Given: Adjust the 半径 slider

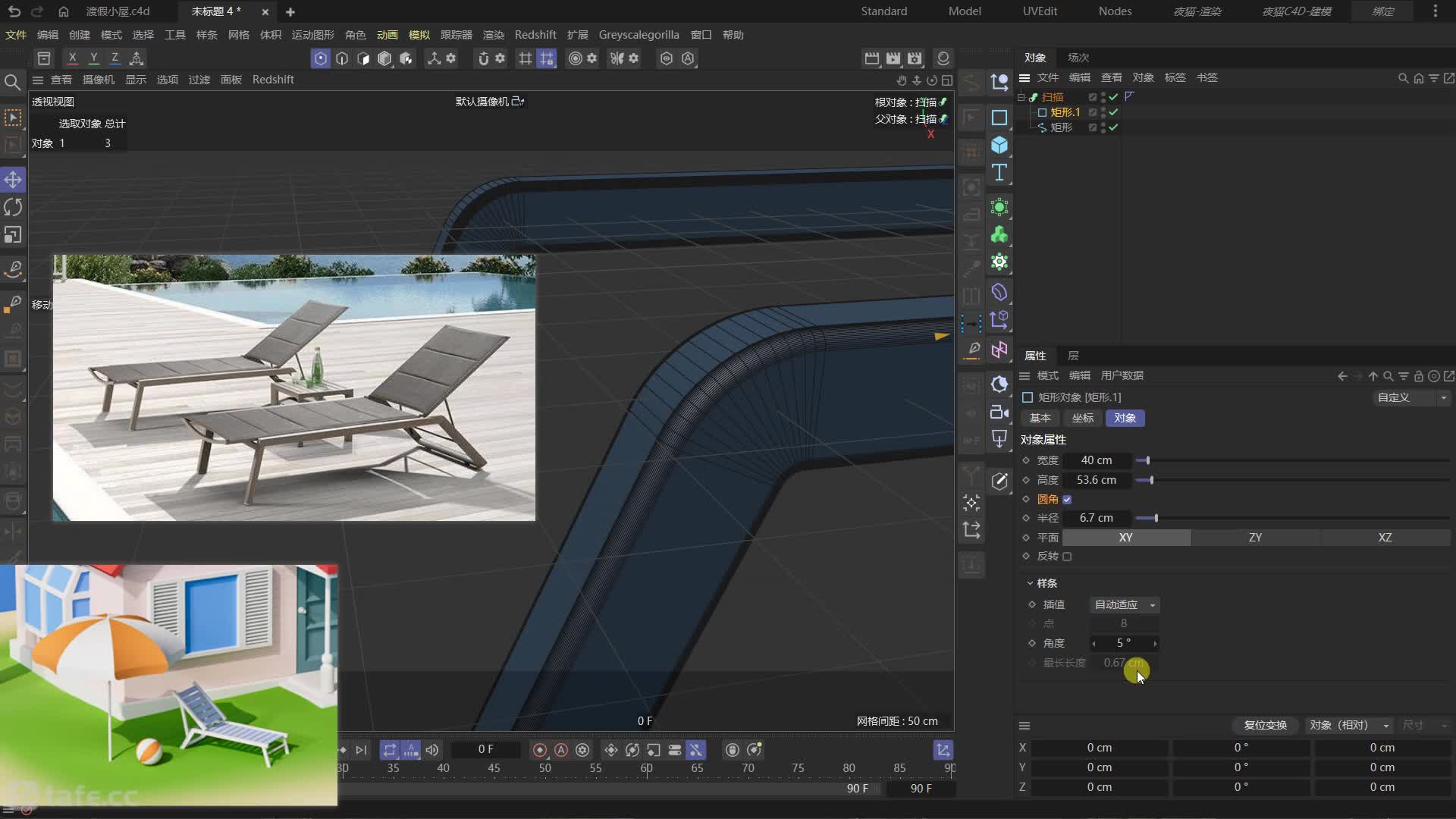Looking at the screenshot, I should coord(1293,518).
